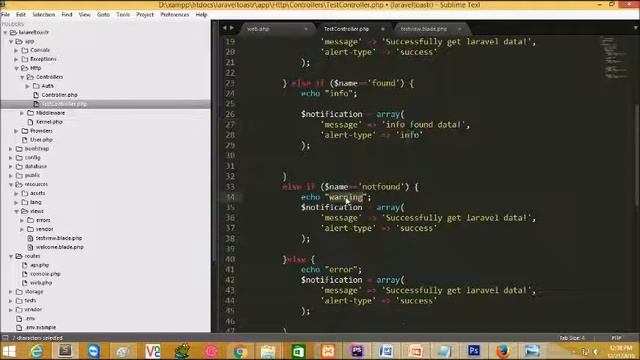Go to previous tab with left arrow
The width and height of the screenshot is (640, 360).
click(224, 28)
